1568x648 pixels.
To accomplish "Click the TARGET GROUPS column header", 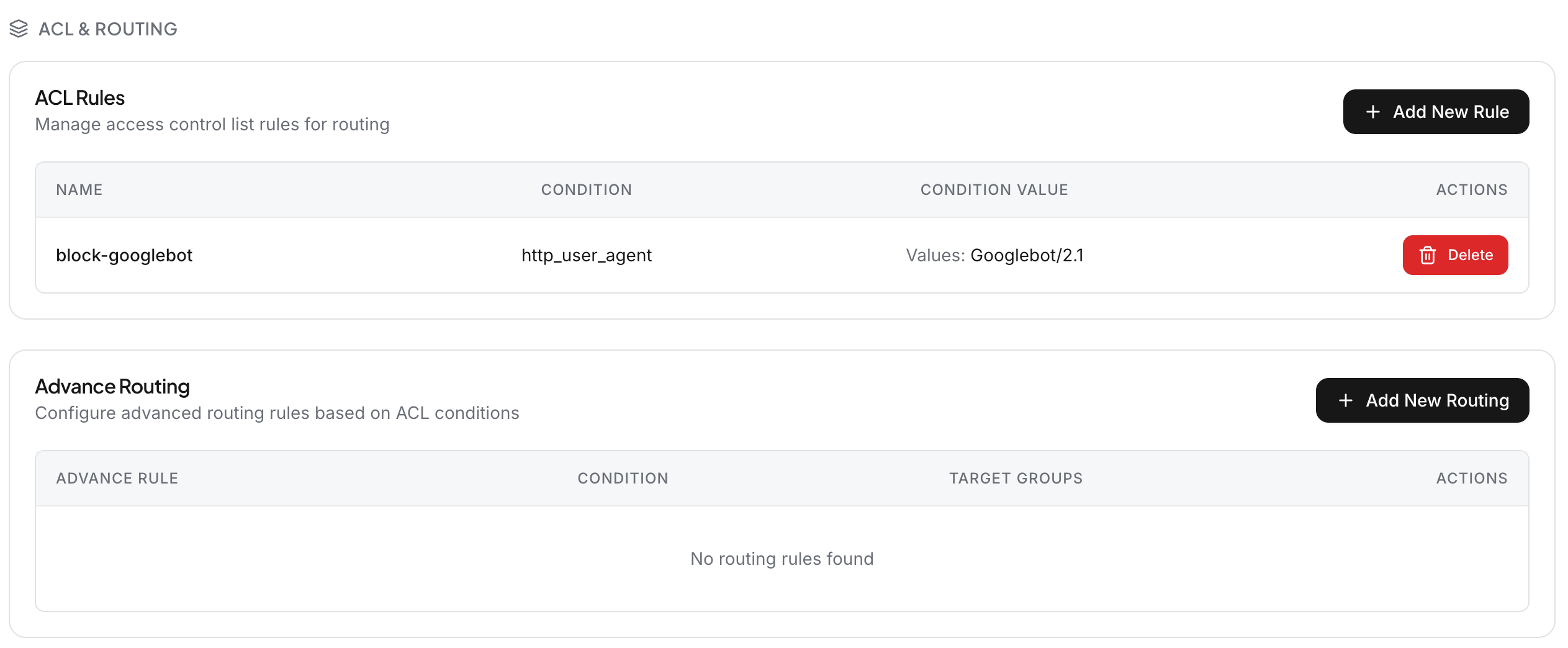I will pos(1016,478).
